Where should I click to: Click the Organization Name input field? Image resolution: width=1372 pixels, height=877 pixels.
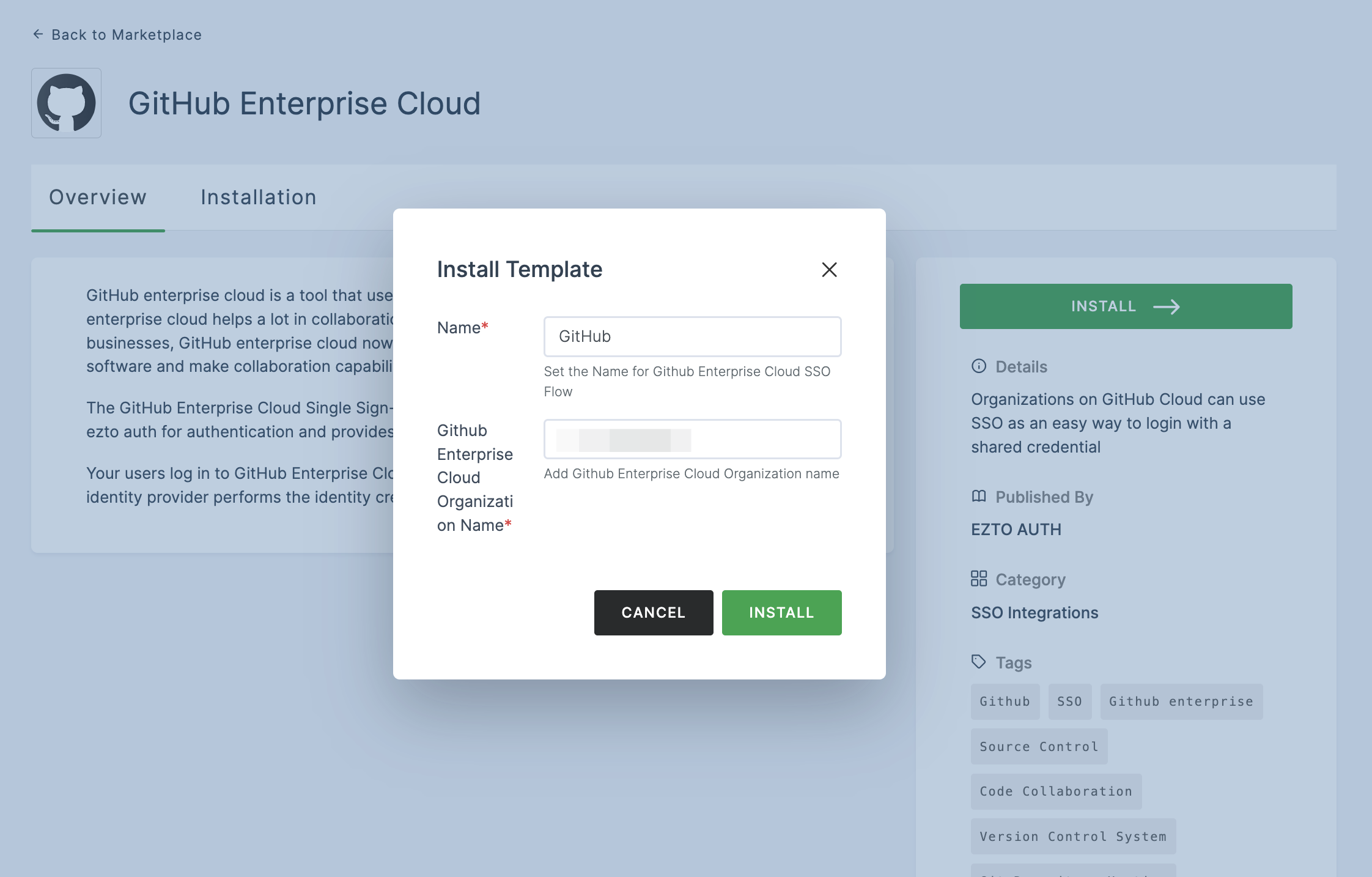pyautogui.click(x=692, y=439)
